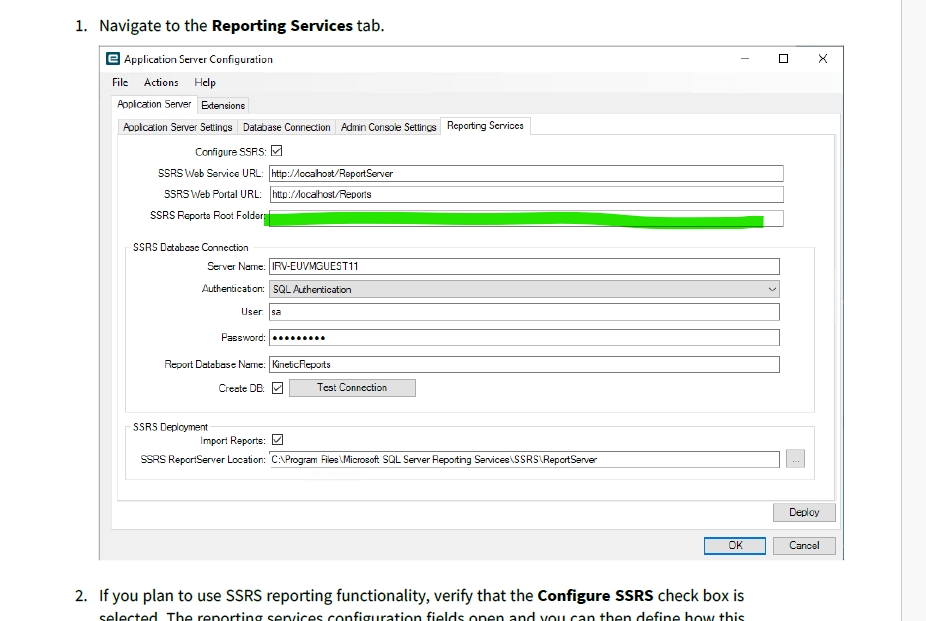Switch to the Extensions tab

tap(223, 105)
